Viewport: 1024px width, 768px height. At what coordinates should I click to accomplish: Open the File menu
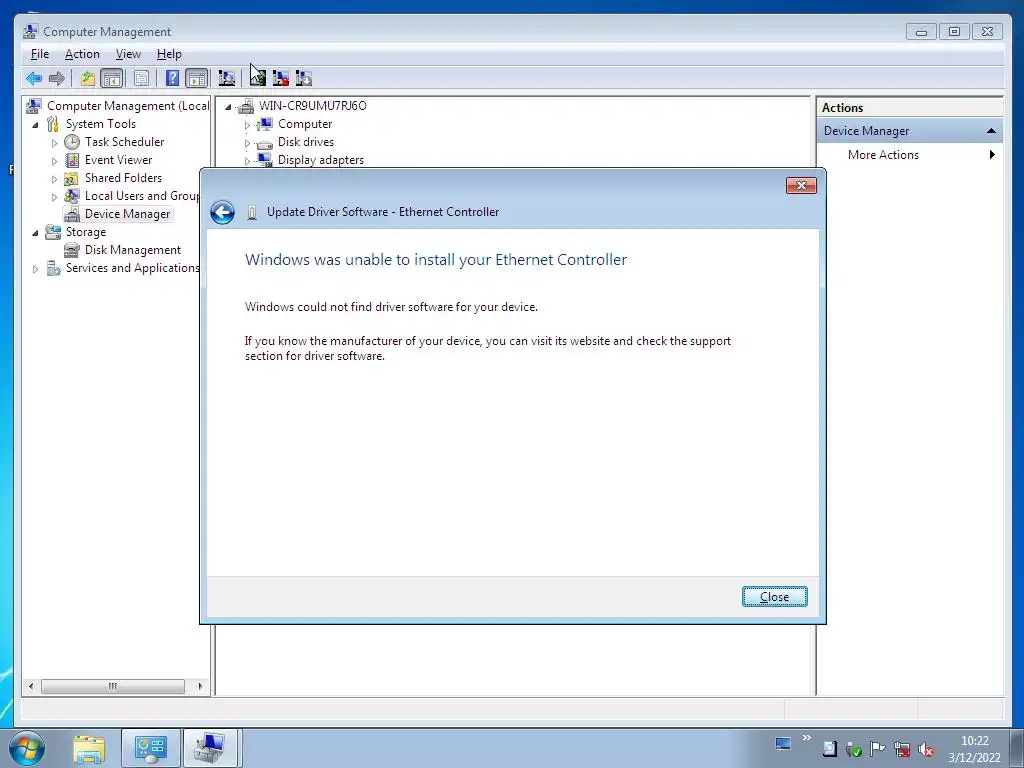pyautogui.click(x=40, y=54)
